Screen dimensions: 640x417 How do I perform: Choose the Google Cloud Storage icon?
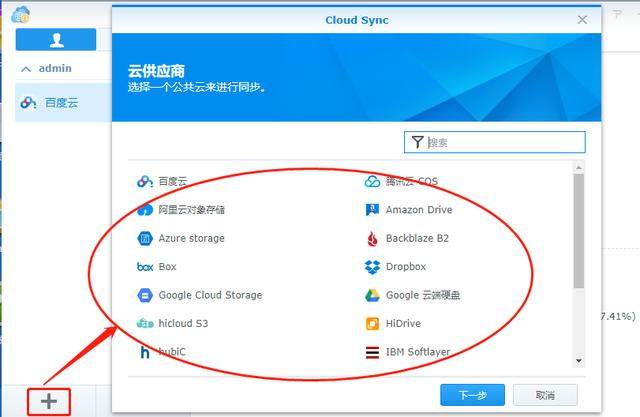pos(145,295)
